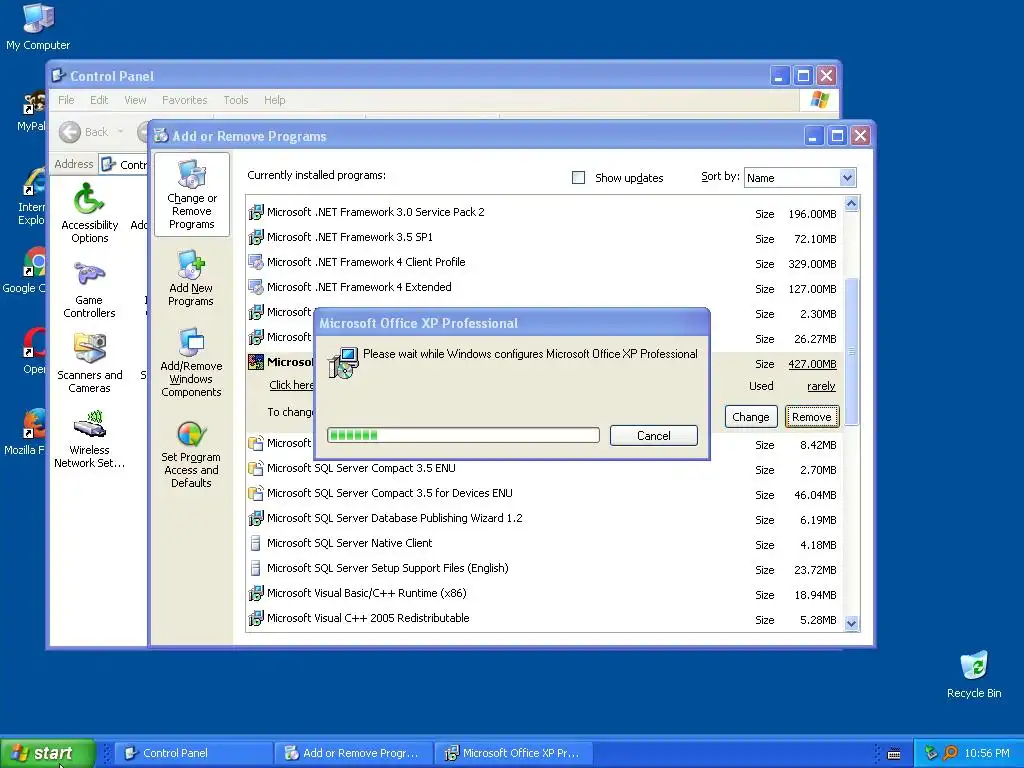The width and height of the screenshot is (1024, 768).
Task: Open Favorites menu in Control Panel
Action: click(x=184, y=100)
